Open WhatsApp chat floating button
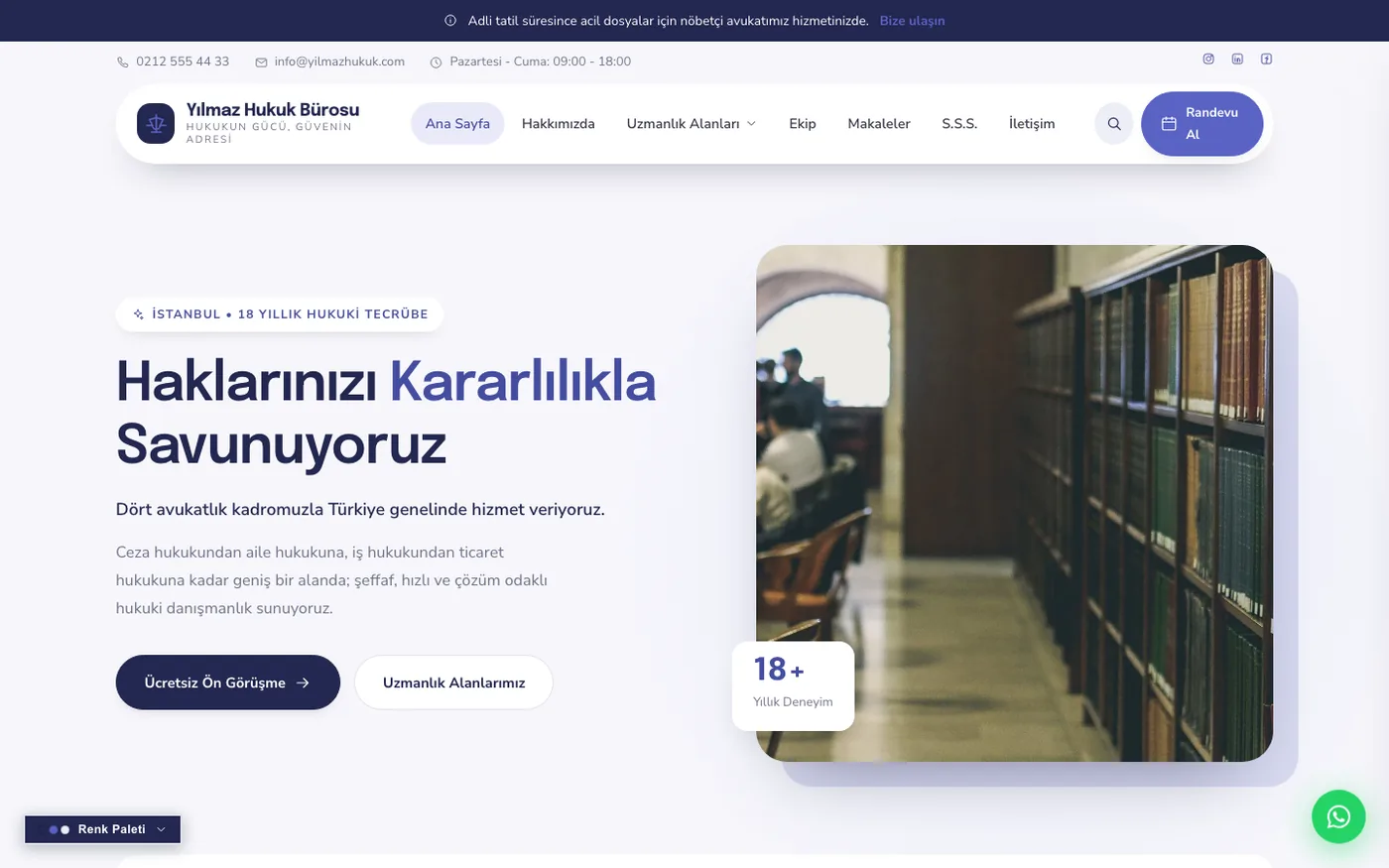The width and height of the screenshot is (1389, 868). point(1338,816)
